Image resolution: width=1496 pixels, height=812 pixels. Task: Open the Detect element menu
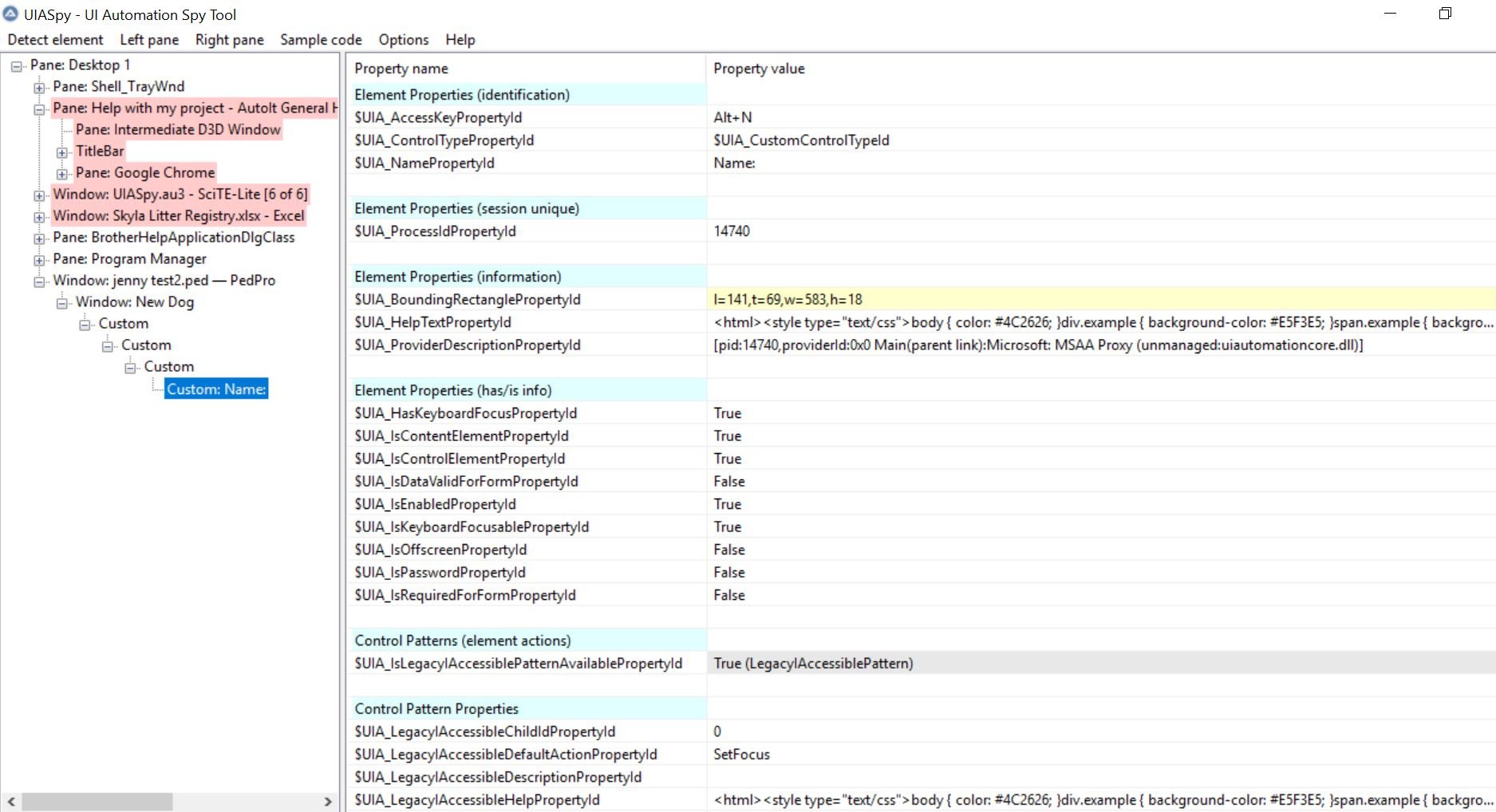point(55,40)
